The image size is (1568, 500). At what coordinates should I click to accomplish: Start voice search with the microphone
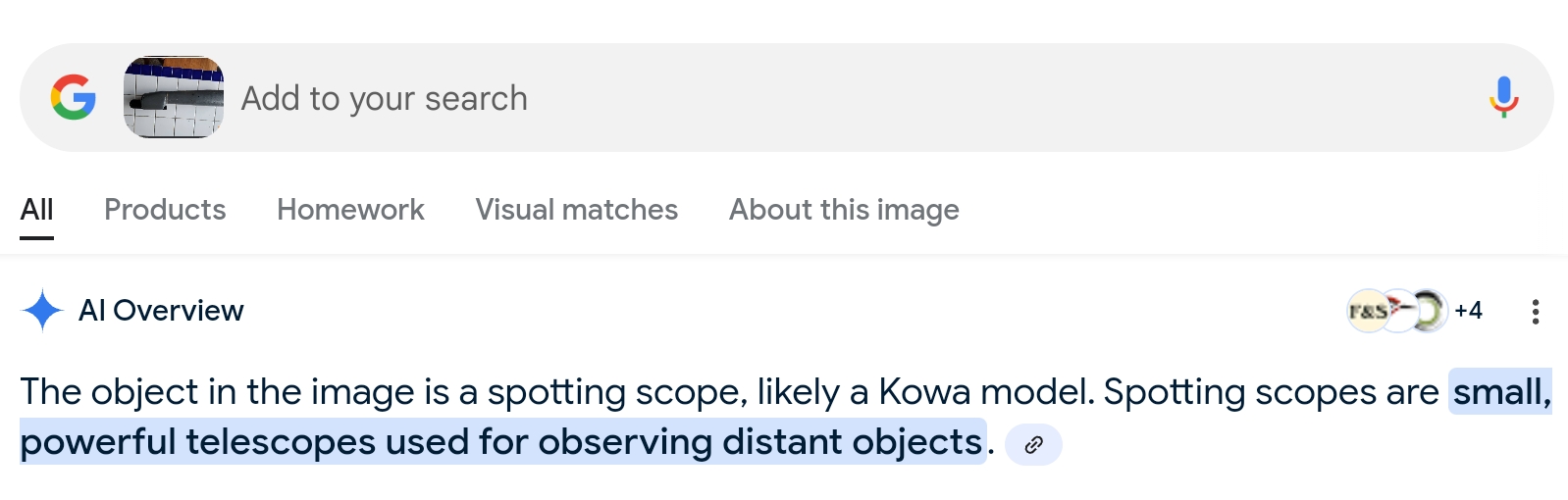1503,97
